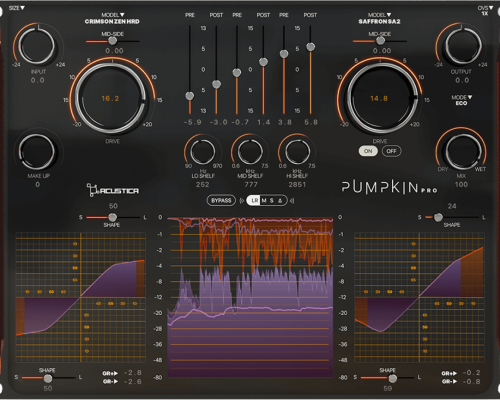Screen dimensions: 500x400
Task: Click the GR- arrow under right curve graph
Action: (449, 381)
